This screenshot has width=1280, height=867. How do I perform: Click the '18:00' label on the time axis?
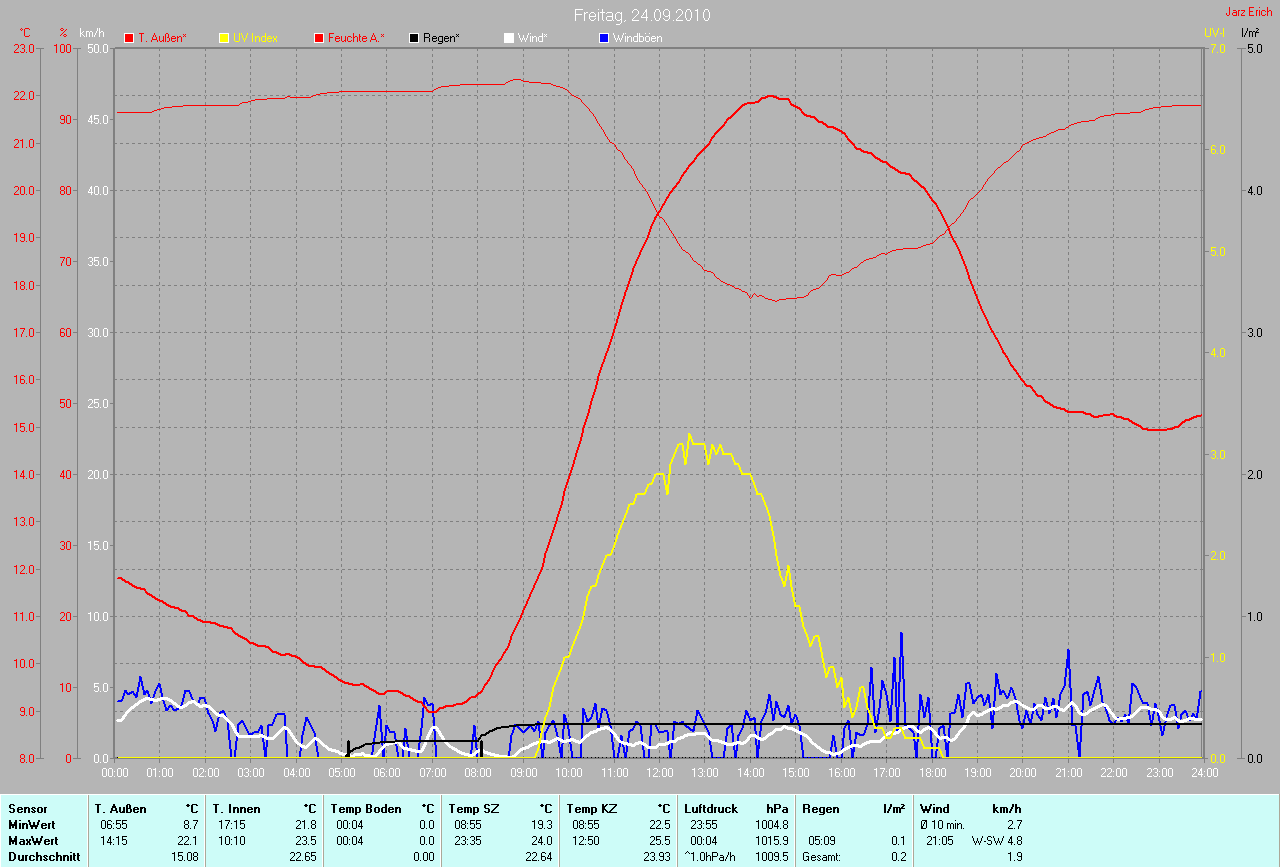point(932,773)
